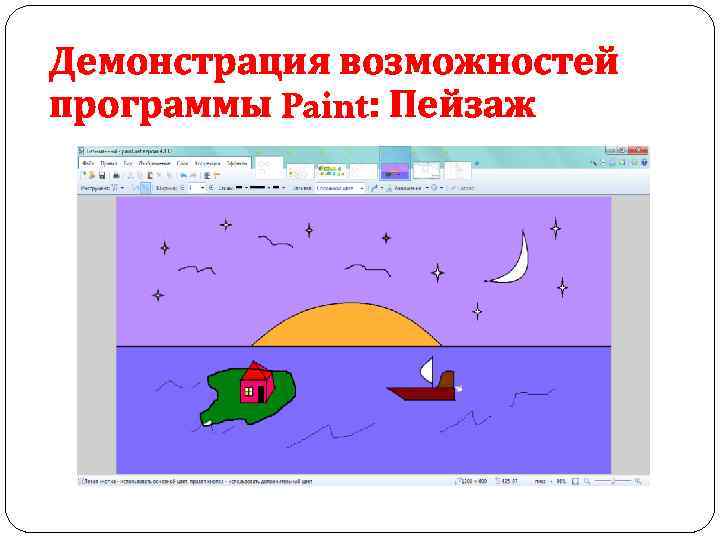Image resolution: width=720 pixels, height=540 pixels.
Task: Click the Paste clipboard icon
Action: click(150, 175)
